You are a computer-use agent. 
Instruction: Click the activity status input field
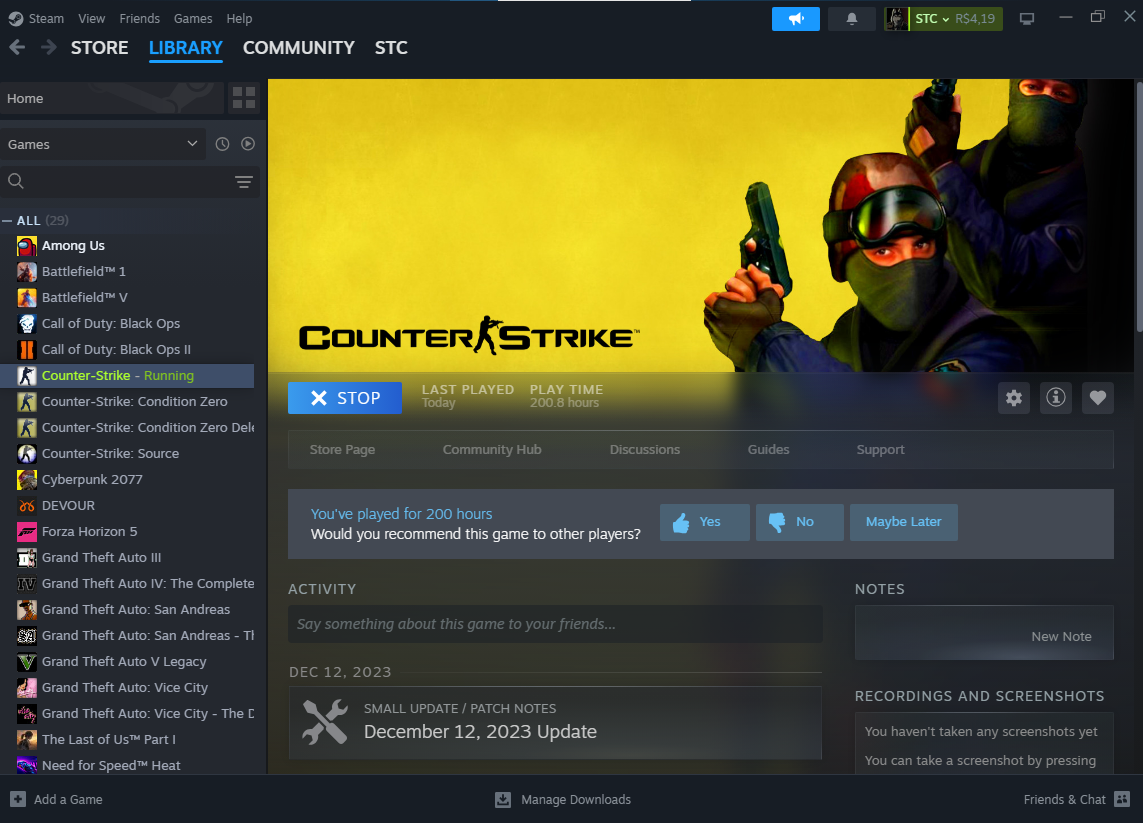click(555, 624)
